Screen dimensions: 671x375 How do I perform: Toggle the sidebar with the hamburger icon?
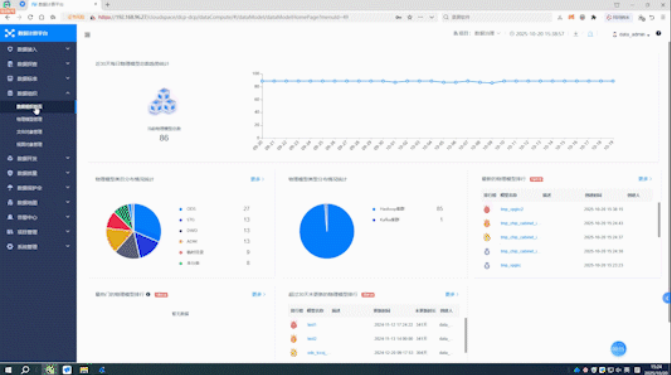pos(87,35)
